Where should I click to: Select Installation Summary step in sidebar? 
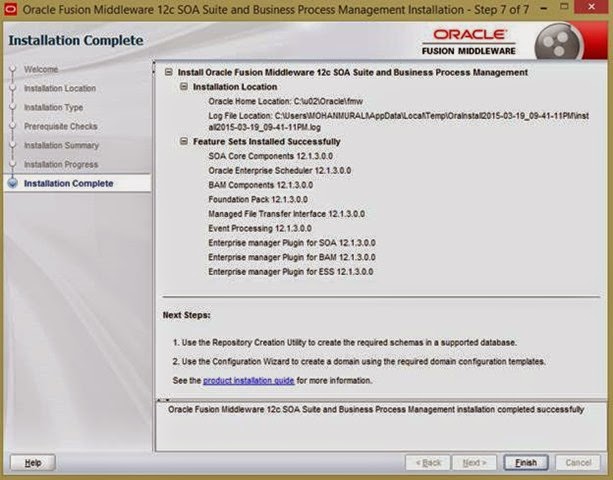tap(61, 145)
